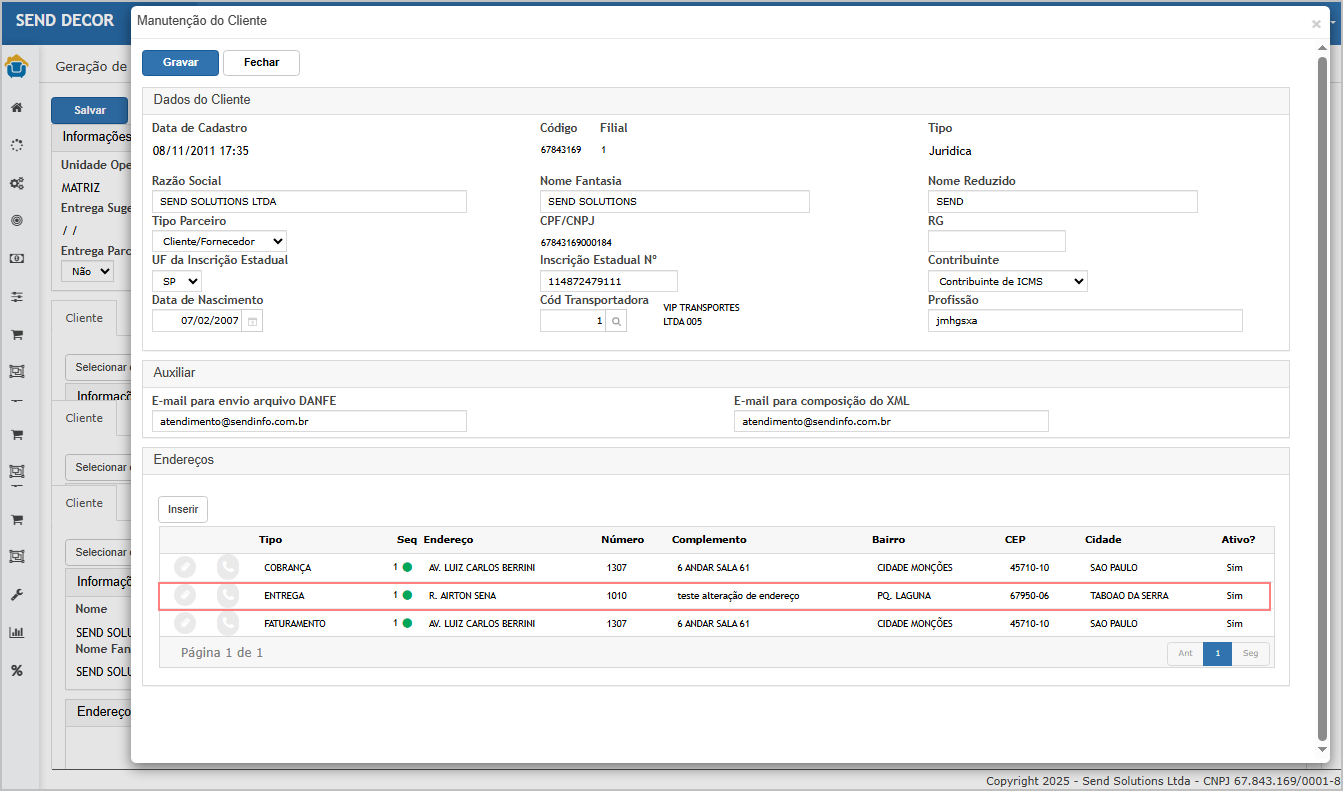This screenshot has height=791, width=1343.
Task: Go to page 1 in address pagination
Action: [x=1217, y=653]
